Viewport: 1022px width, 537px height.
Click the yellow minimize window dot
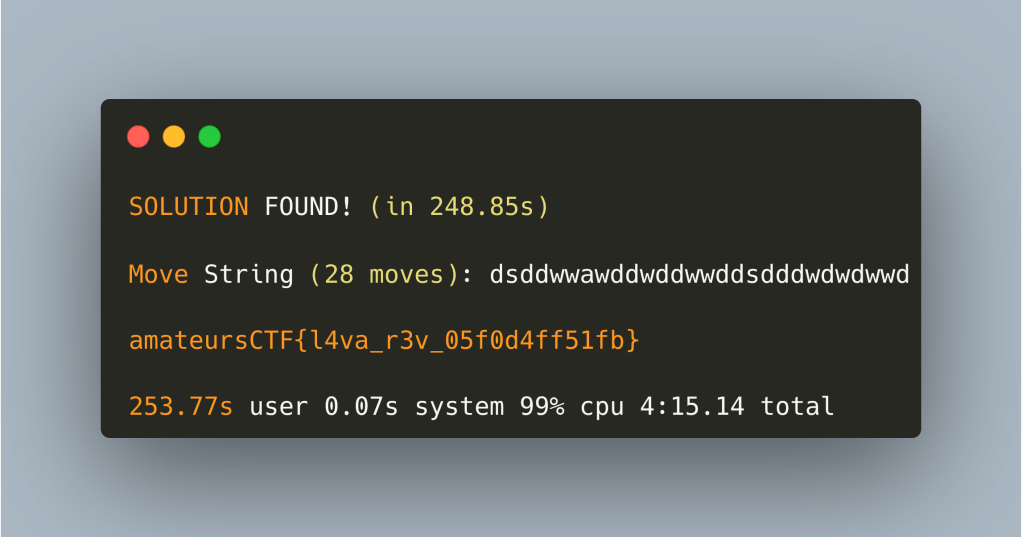(x=174, y=137)
